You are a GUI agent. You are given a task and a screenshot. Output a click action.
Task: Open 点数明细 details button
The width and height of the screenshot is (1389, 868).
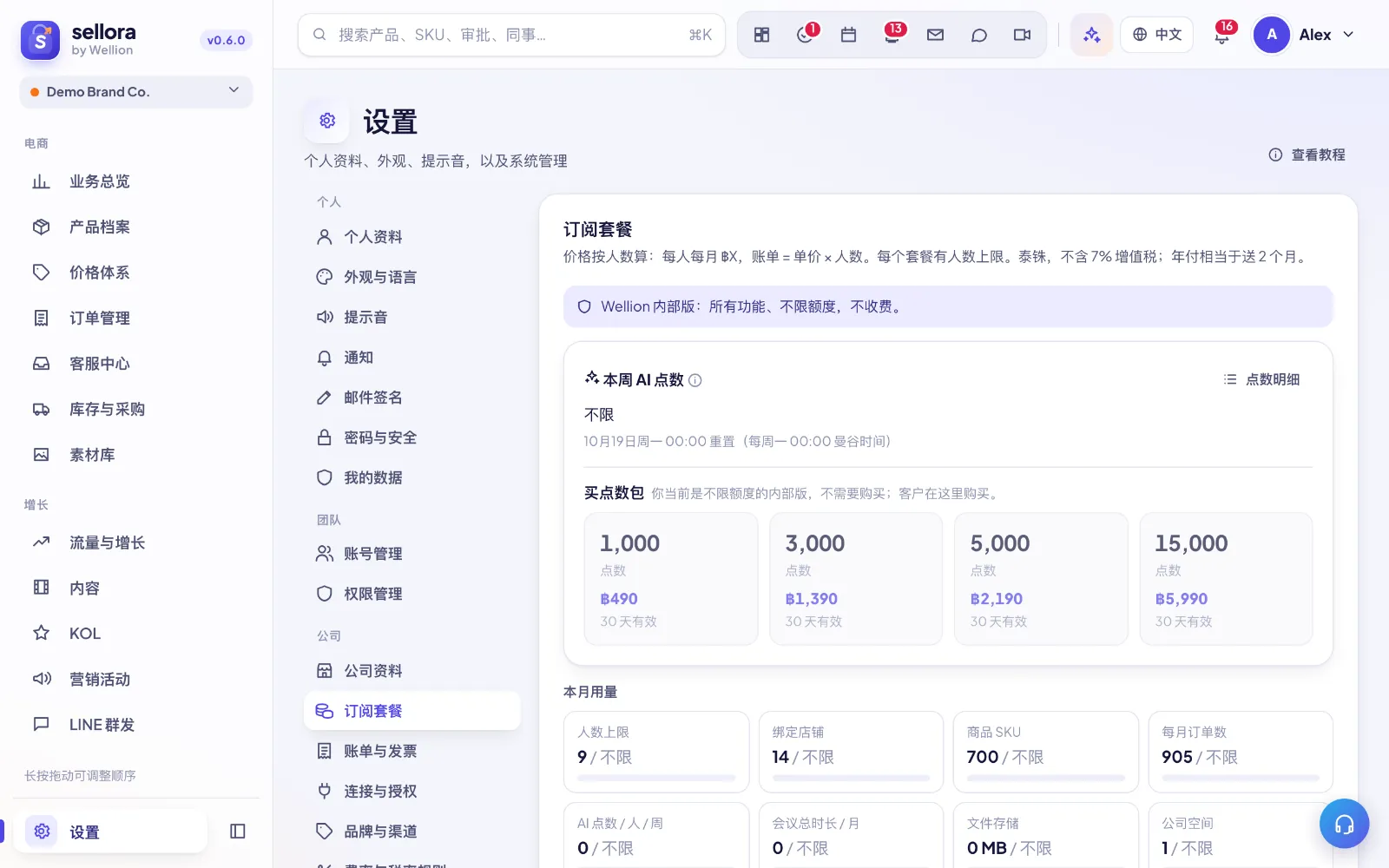1261,379
